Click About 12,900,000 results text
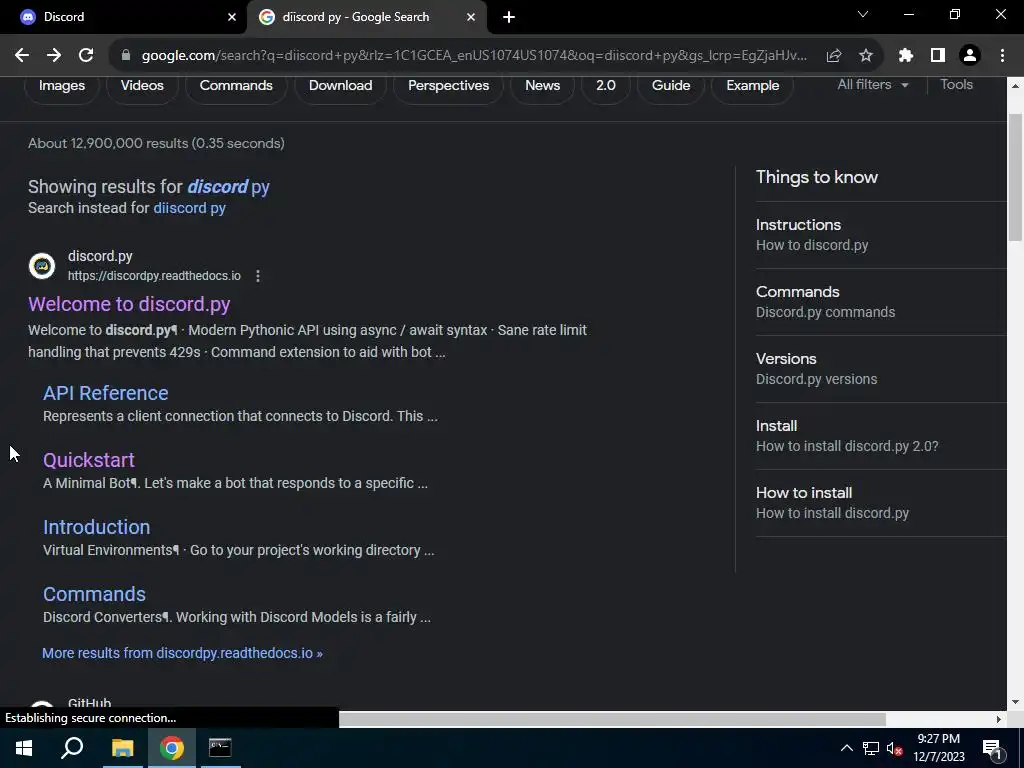Screen dimensions: 1024x768 pos(156,144)
